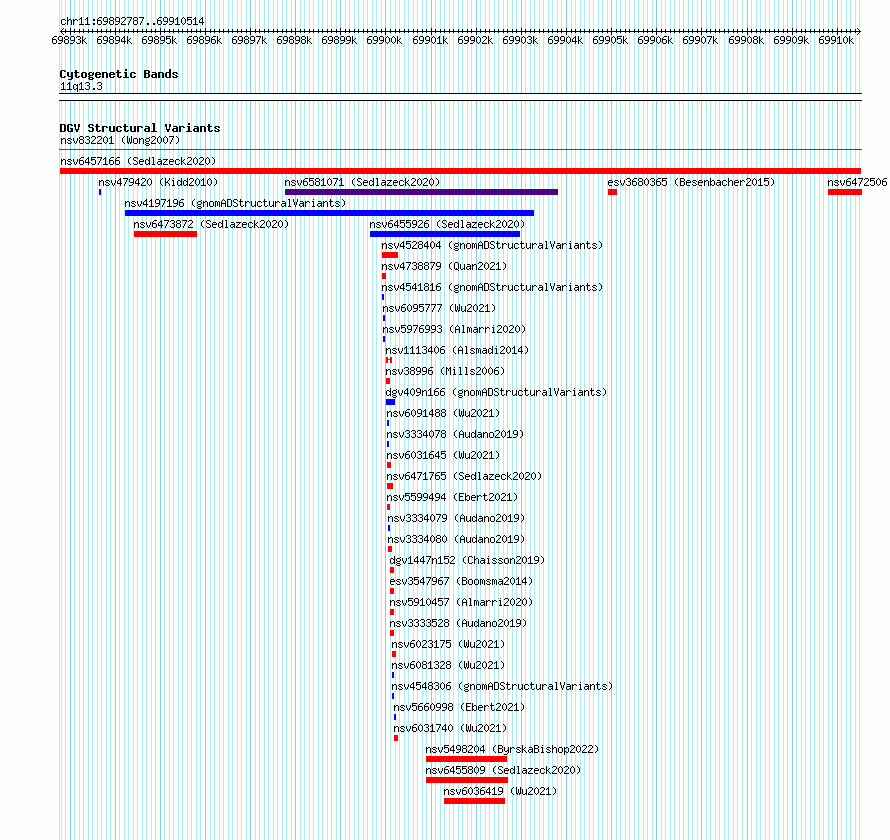Click red bar at nsv6472506

(x=845, y=192)
